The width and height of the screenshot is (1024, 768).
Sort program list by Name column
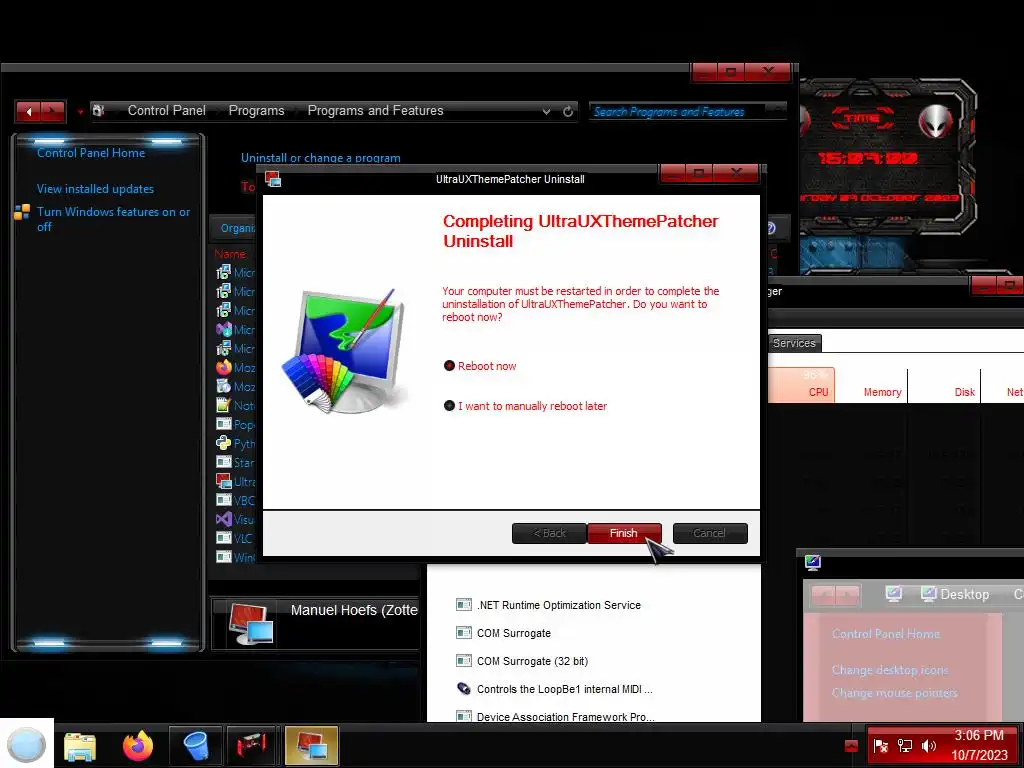(x=230, y=254)
